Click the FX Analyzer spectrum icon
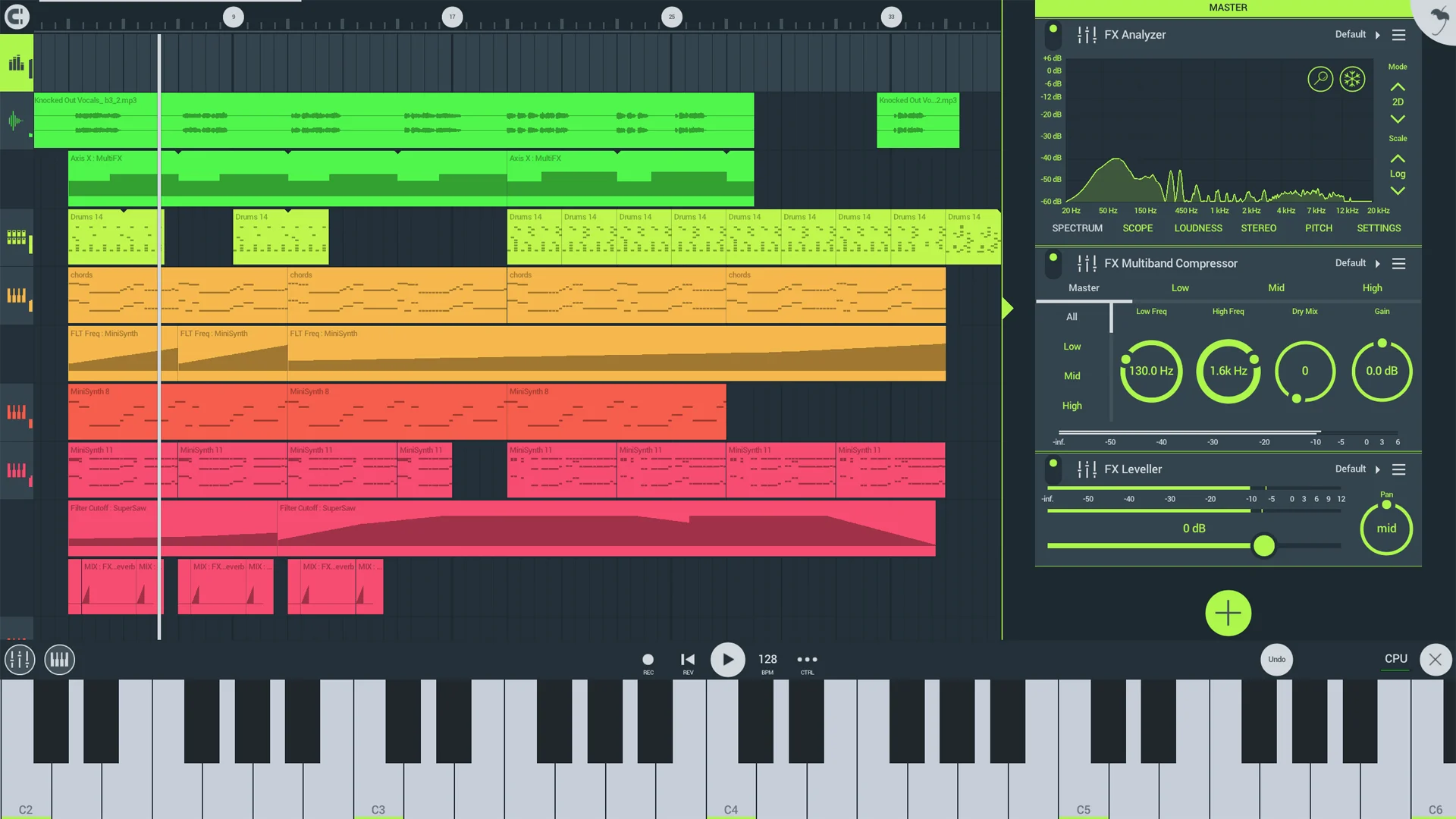The height and width of the screenshot is (819, 1456). click(x=1077, y=228)
